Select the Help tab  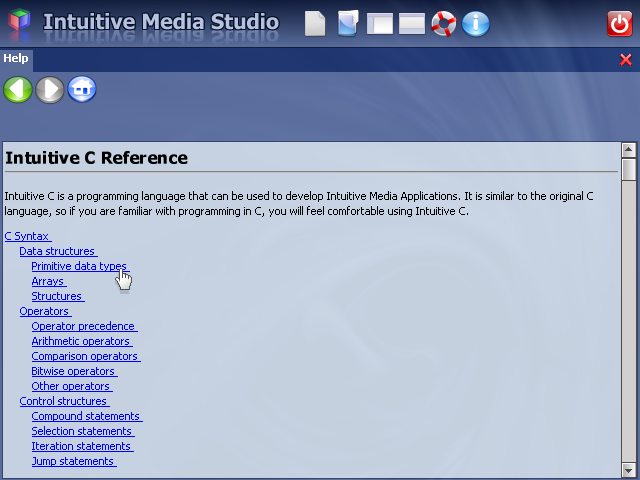[x=16, y=58]
